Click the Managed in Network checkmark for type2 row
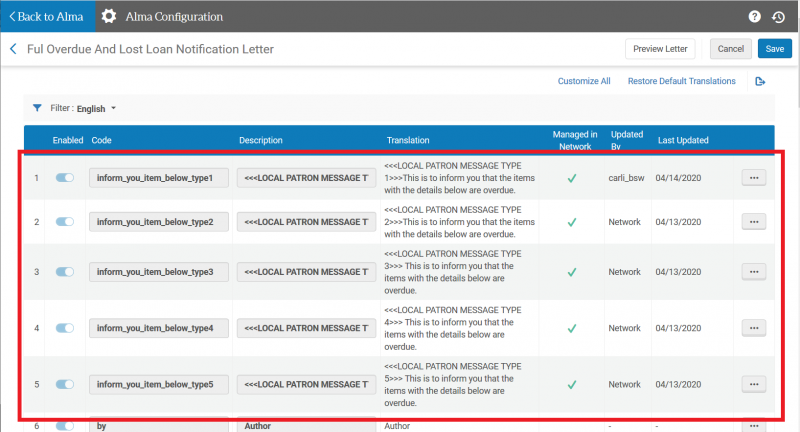 [x=572, y=222]
